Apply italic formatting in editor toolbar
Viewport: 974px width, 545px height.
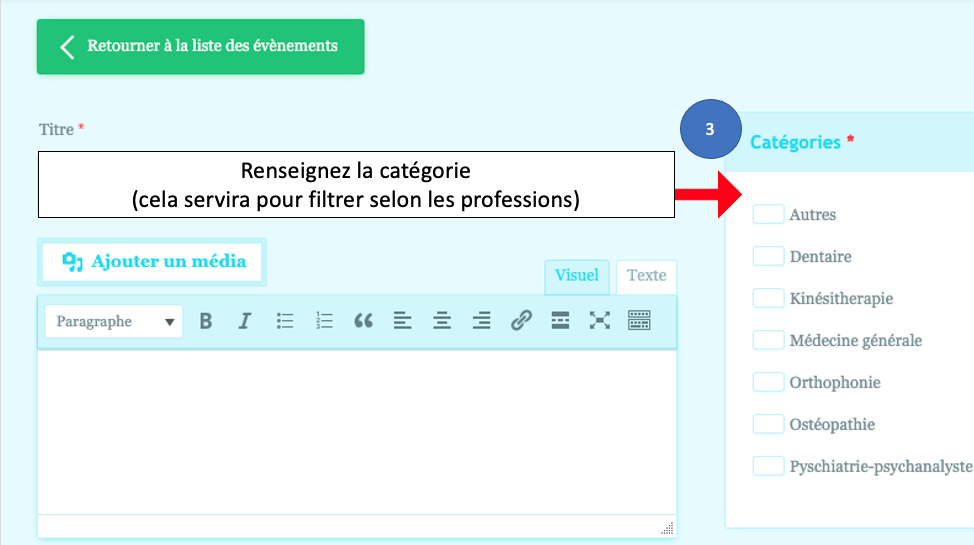[245, 321]
